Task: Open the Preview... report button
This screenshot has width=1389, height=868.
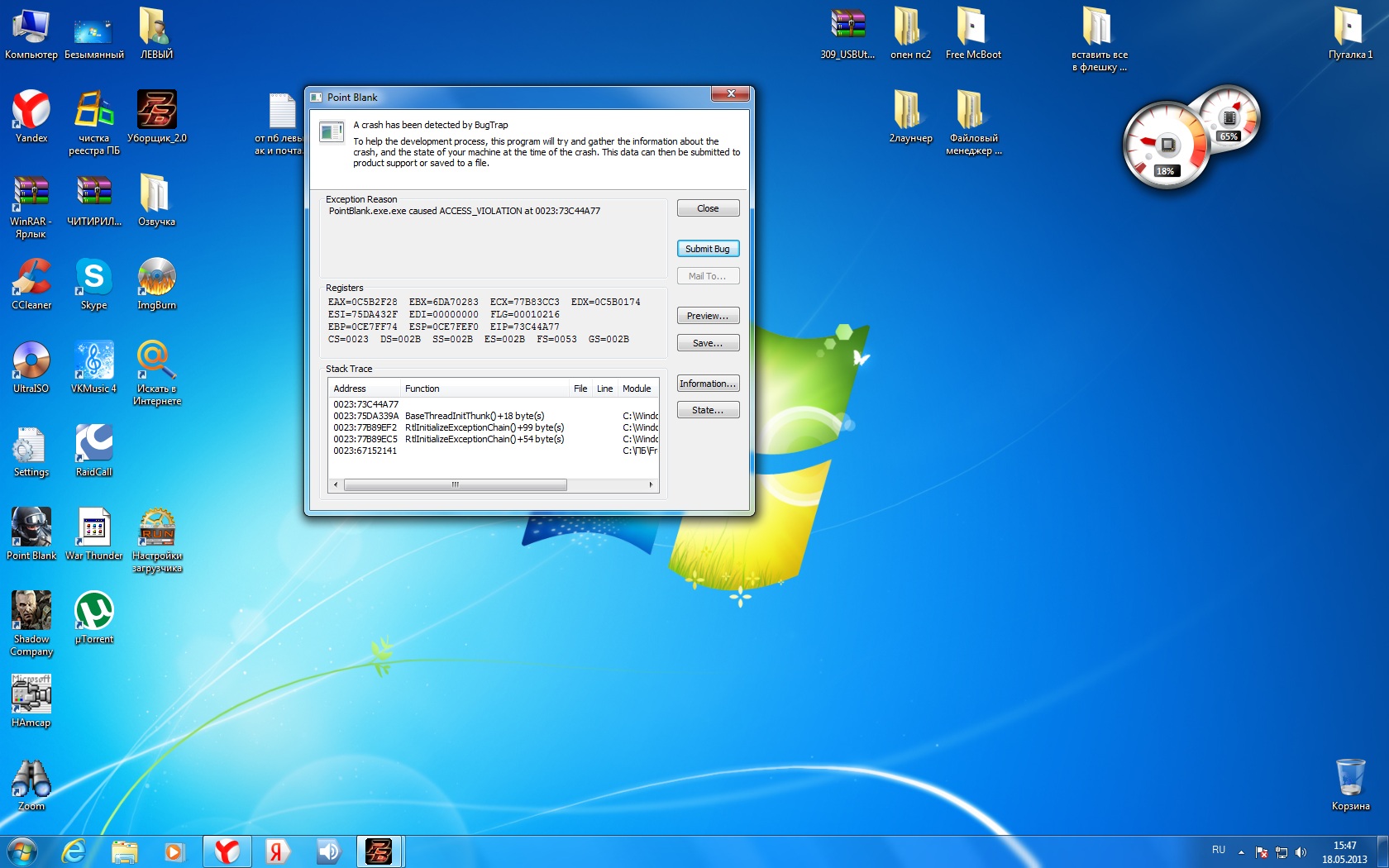Action: (x=708, y=316)
